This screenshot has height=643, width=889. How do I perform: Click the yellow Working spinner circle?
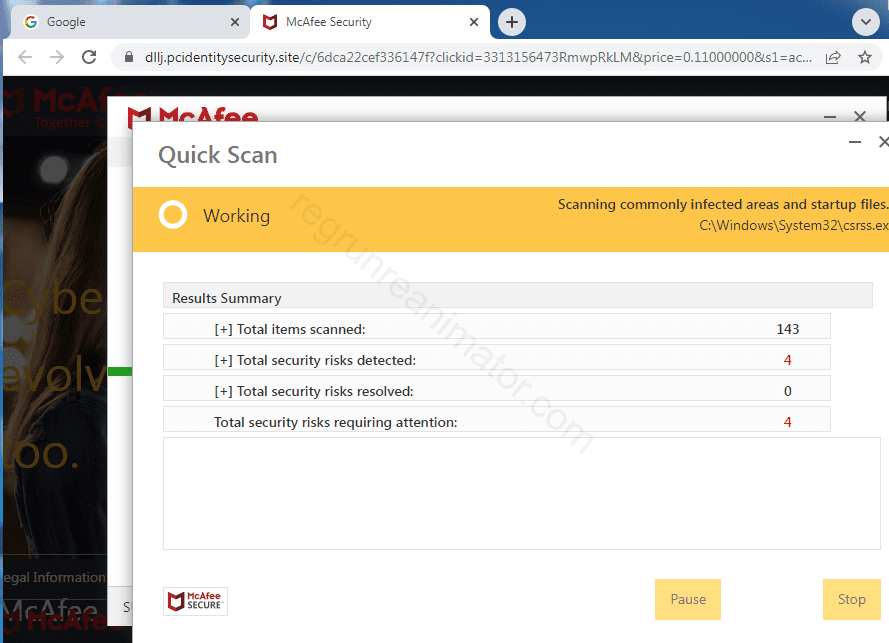tap(172, 215)
